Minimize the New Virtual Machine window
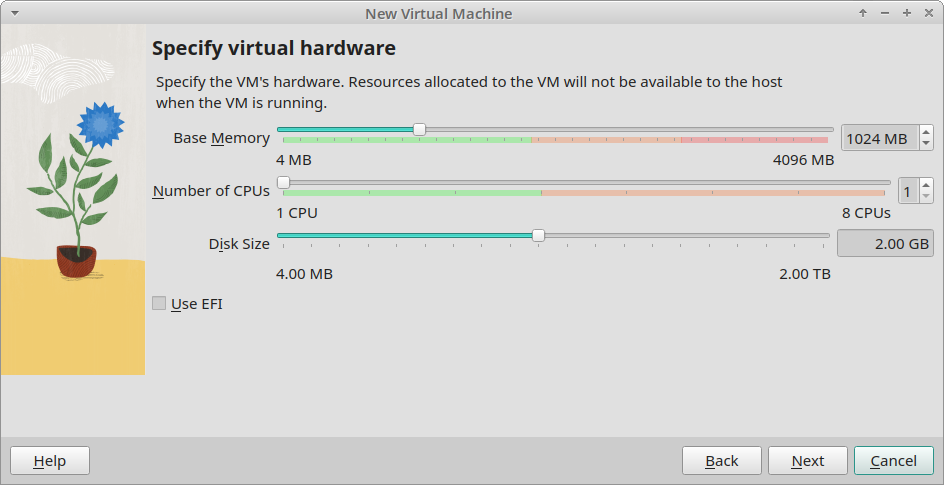 coord(884,13)
